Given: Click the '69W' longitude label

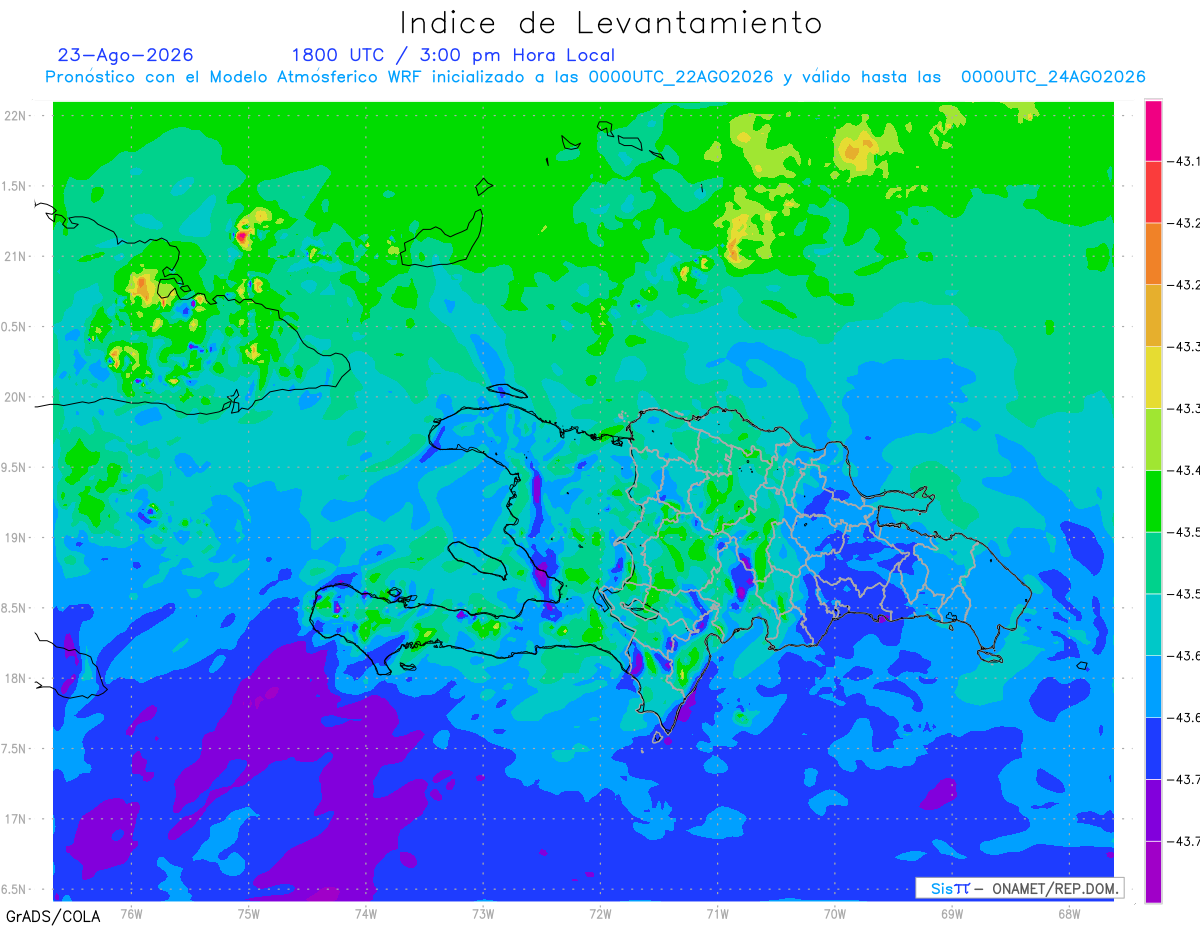Looking at the screenshot, I should tap(952, 913).
